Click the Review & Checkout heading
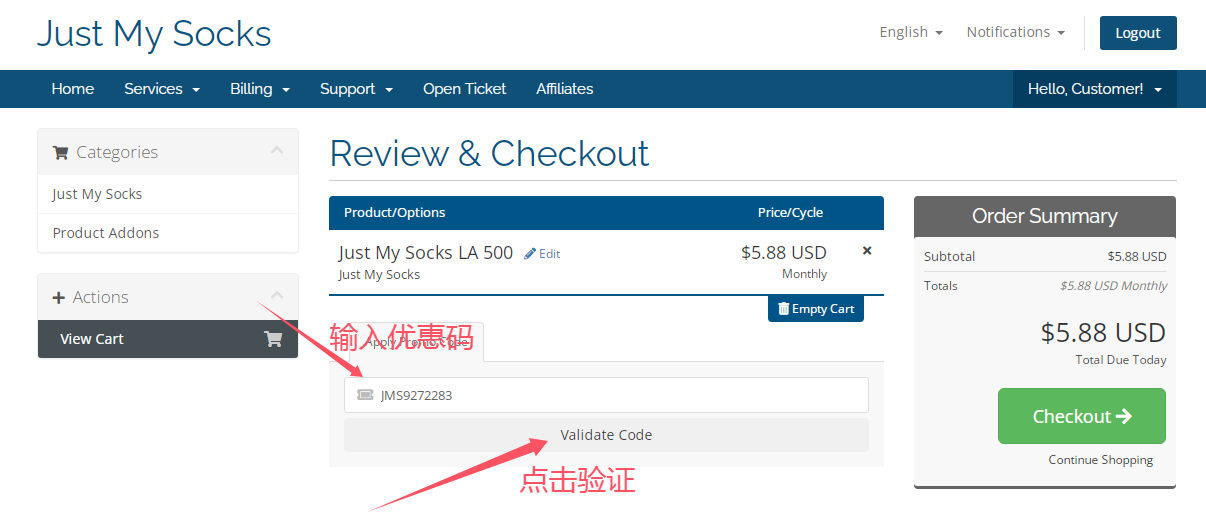Screen dimensions: 1206x532 [x=489, y=154]
